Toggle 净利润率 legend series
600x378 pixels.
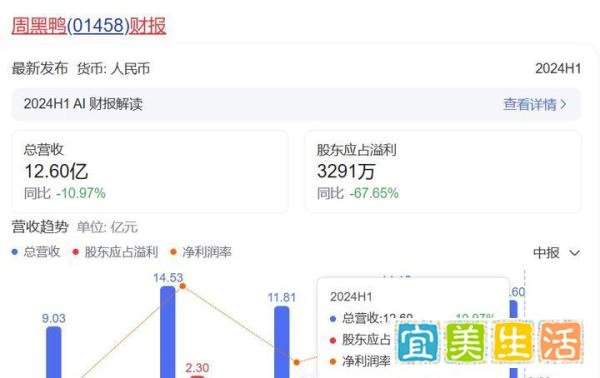(x=201, y=252)
